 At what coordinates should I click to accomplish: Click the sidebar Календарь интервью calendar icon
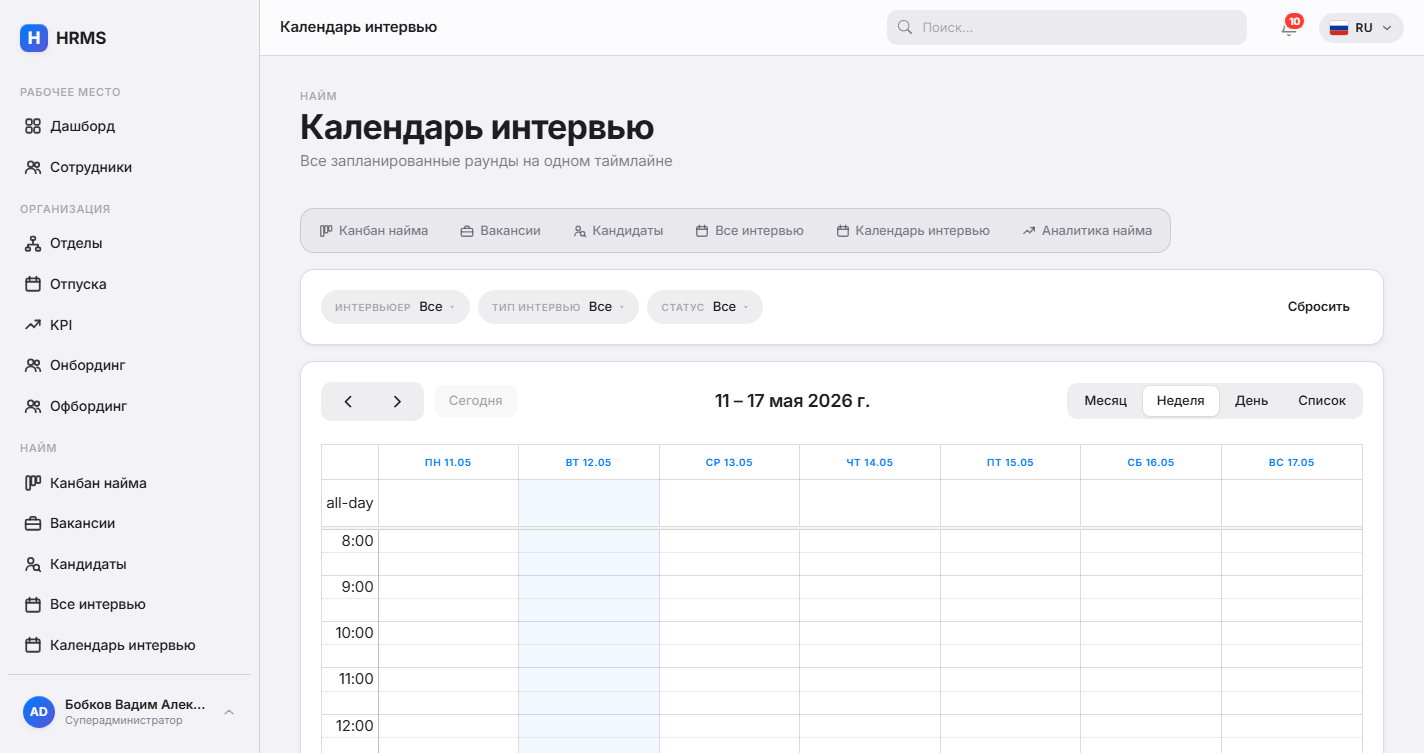pos(33,646)
